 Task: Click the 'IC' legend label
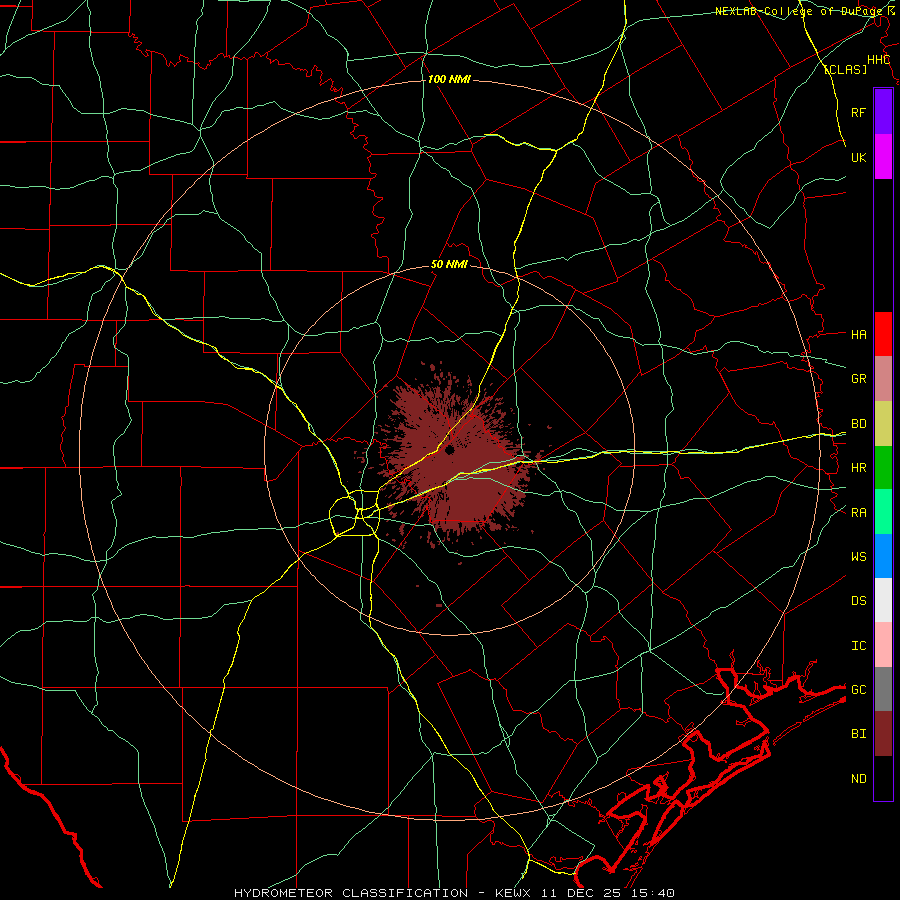coord(858,646)
